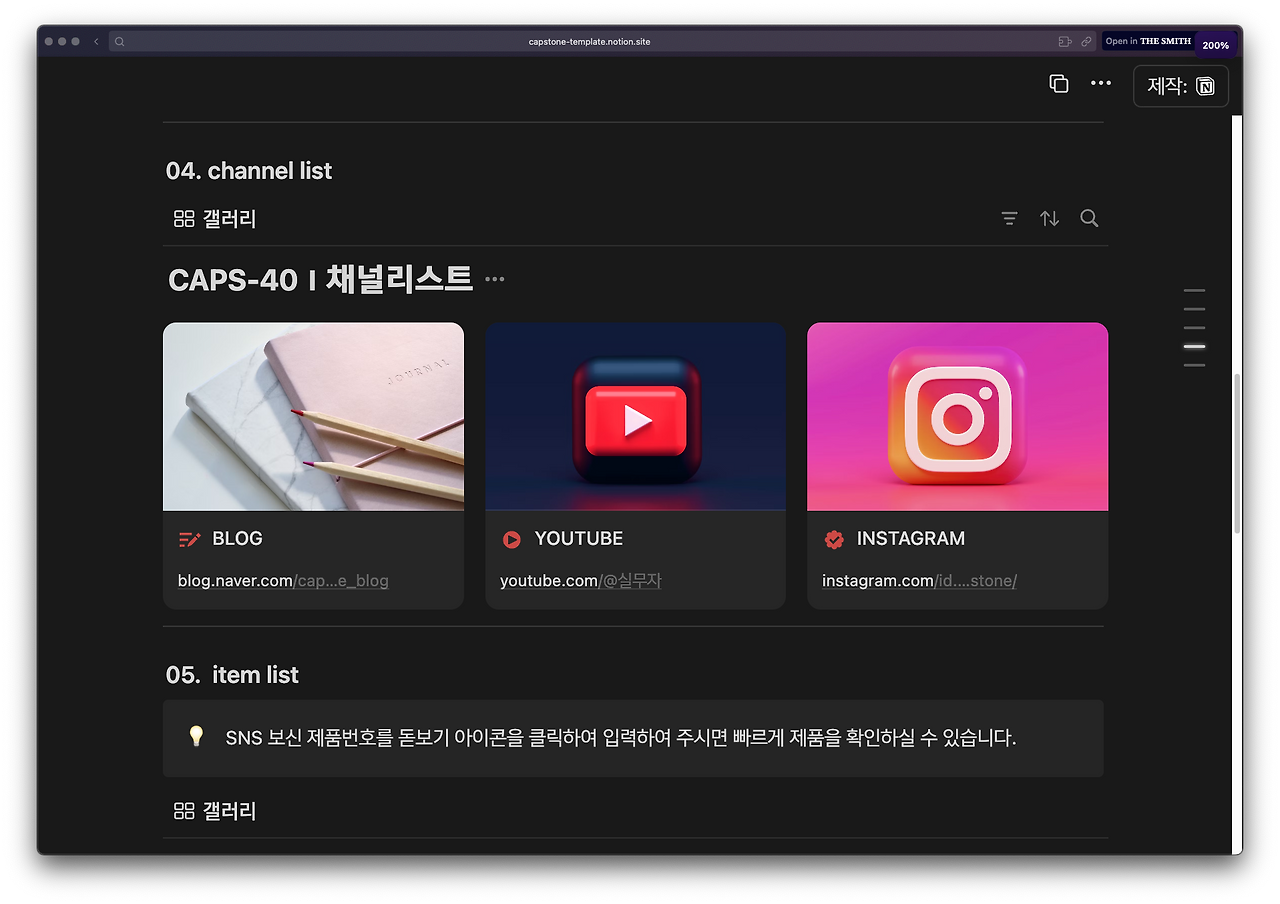Click the lightbulb icon in the callout

[x=196, y=737]
